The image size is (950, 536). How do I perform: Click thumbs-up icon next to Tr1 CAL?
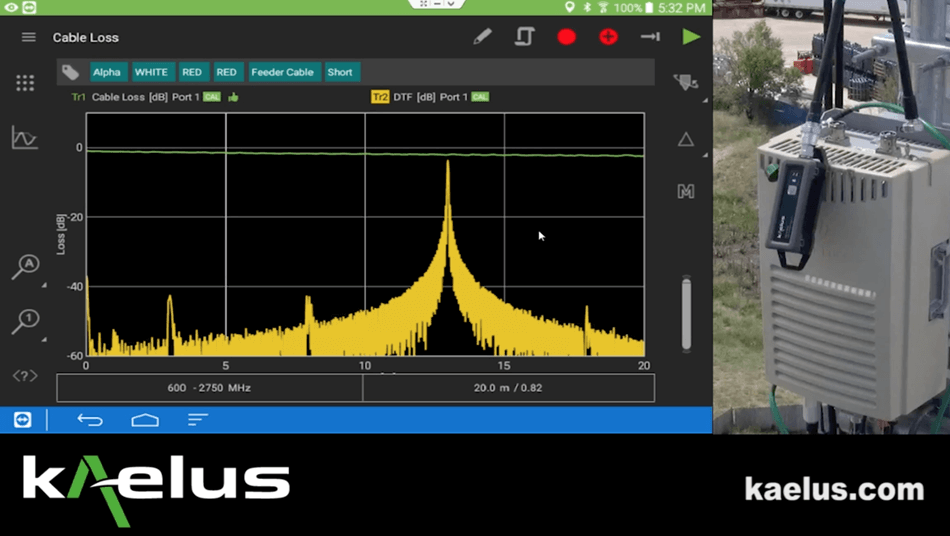pos(233,97)
